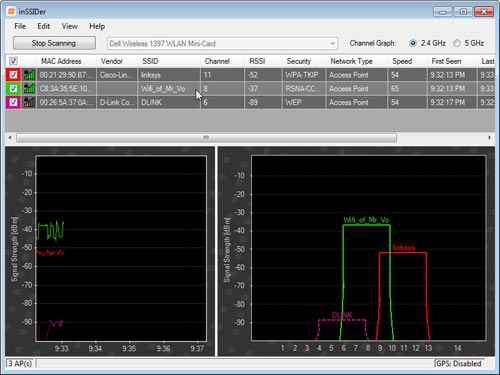
Task: Click MAC address 00:26:5A:37:0A
Action: click(66, 102)
